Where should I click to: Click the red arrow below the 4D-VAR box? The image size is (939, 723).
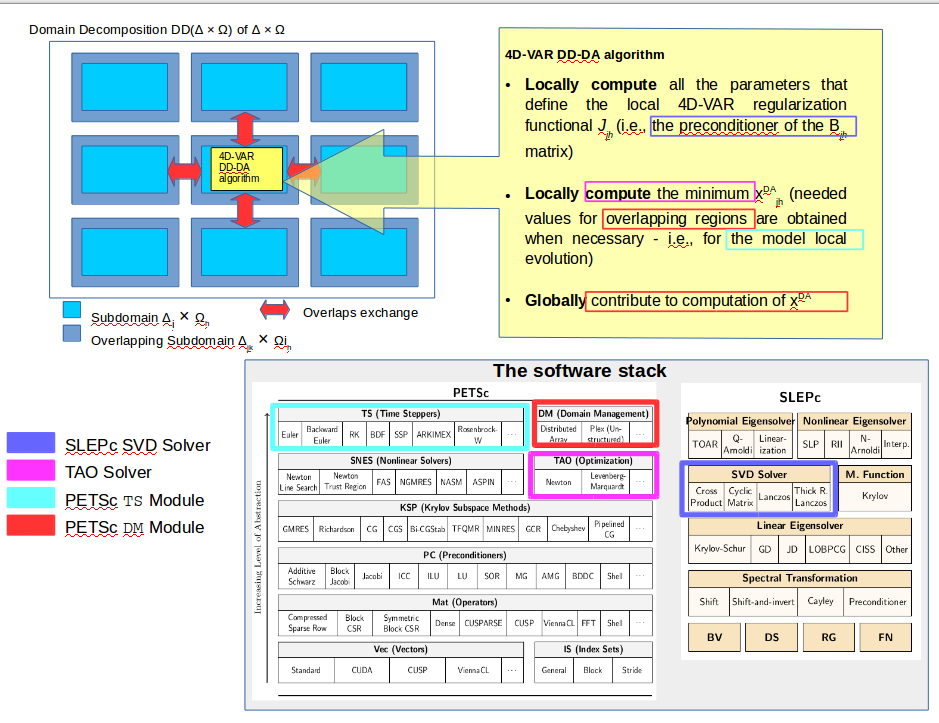point(247,211)
